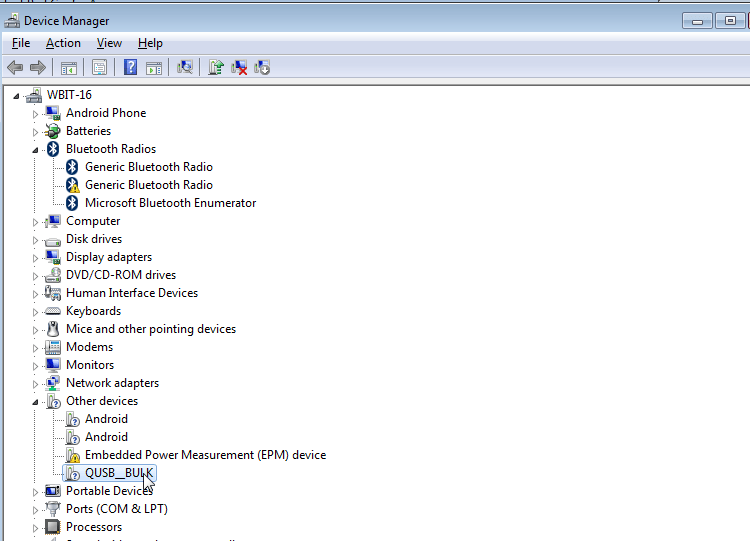Select Embedded Power Measurement (EPM) device

point(205,455)
